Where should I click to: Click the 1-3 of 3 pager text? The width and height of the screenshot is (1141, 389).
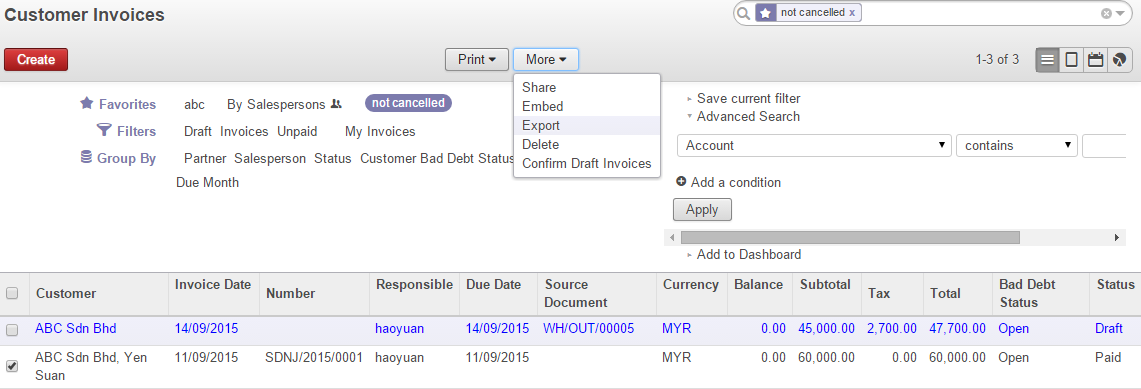tap(998, 60)
